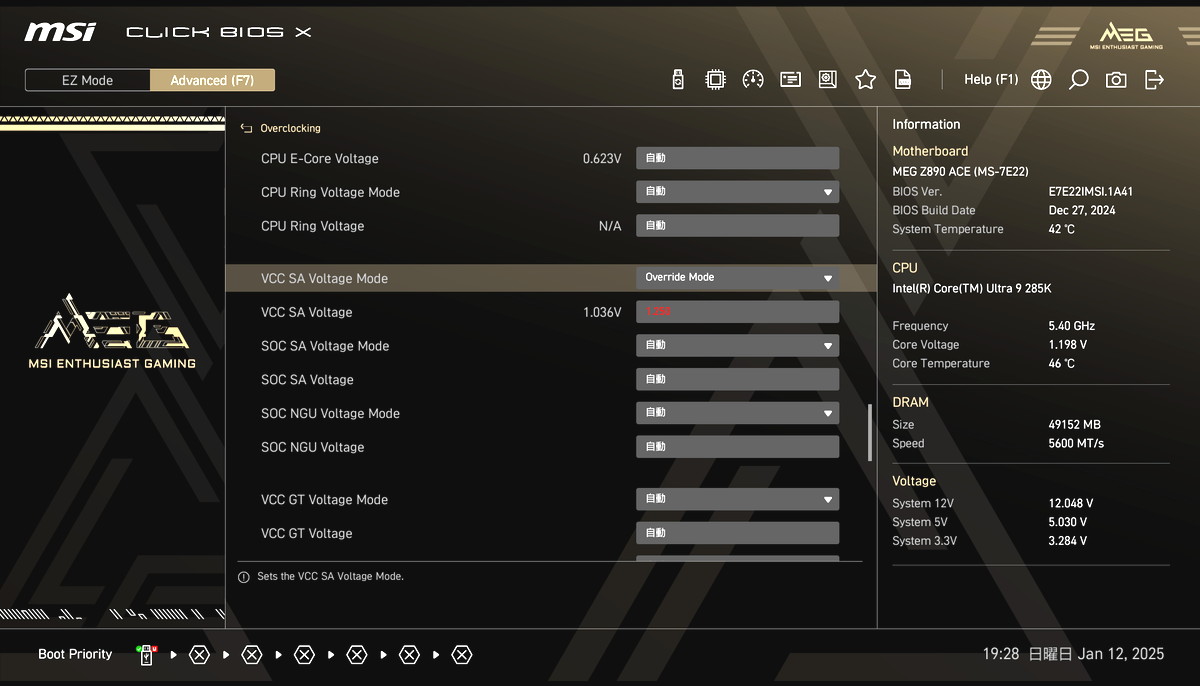Open Favorites star icon
Image resolution: width=1200 pixels, height=686 pixels.
[x=865, y=80]
